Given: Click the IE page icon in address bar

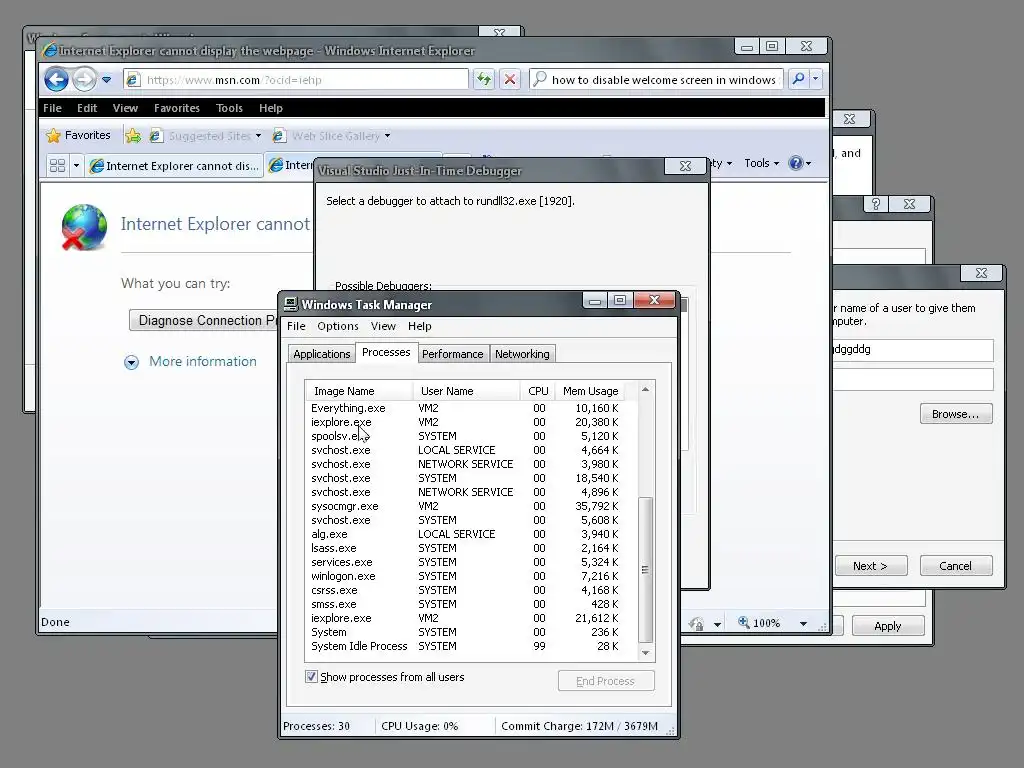Looking at the screenshot, I should point(133,80).
